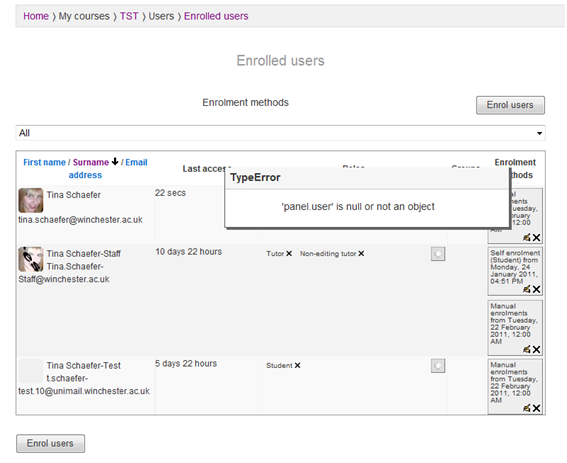The height and width of the screenshot is (463, 567).
Task: Click the Student role label
Action: click(x=279, y=365)
